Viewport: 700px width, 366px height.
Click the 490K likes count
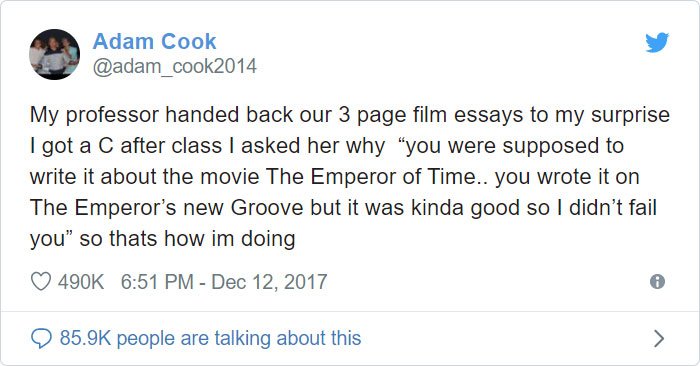(81, 282)
